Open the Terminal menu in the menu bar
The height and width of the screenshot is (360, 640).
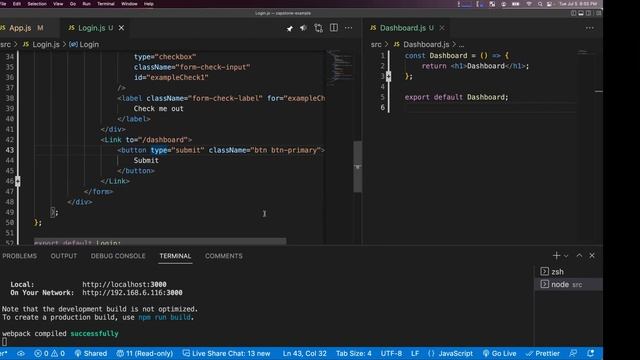[106, 4]
